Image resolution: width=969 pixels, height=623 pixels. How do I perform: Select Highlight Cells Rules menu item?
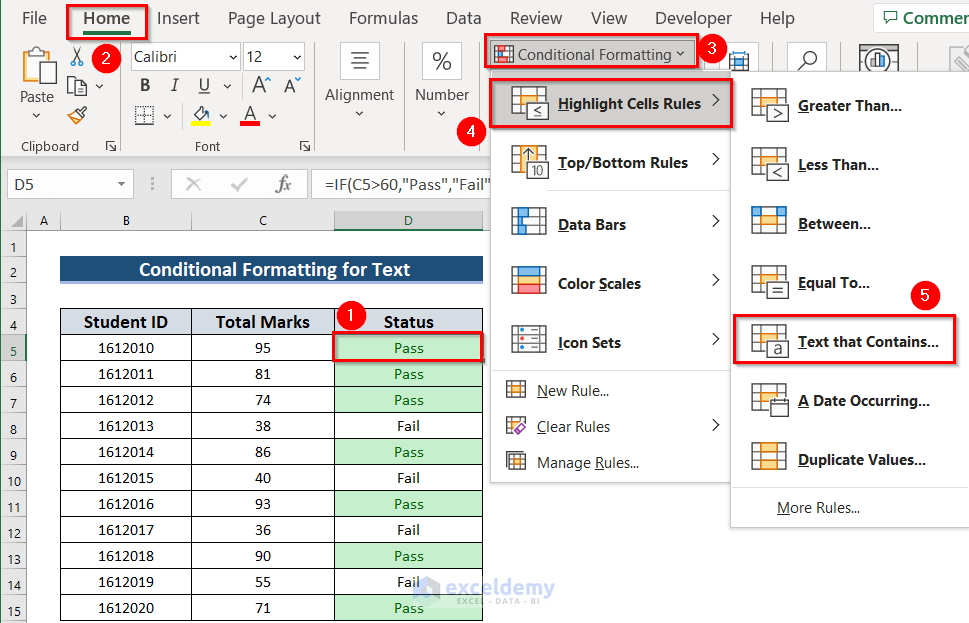pos(611,103)
